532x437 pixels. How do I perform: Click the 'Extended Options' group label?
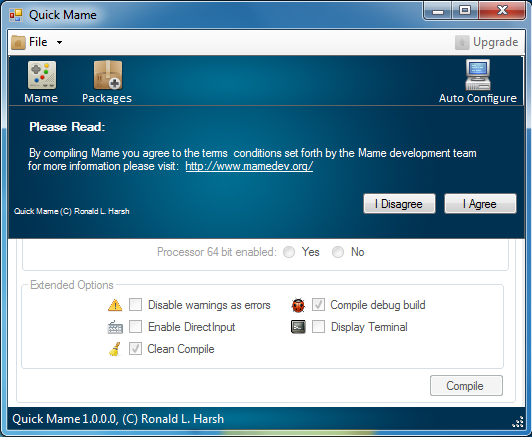point(72,285)
